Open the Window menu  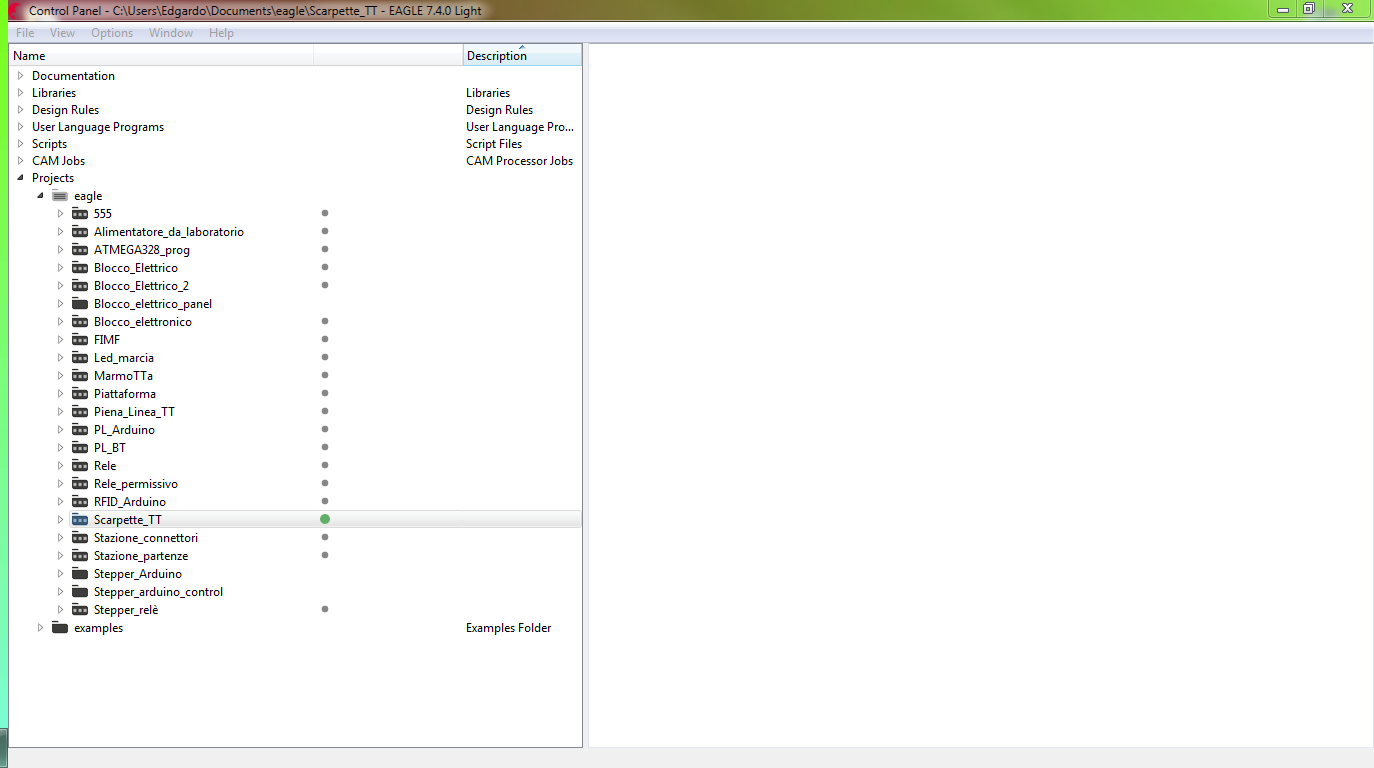pos(171,33)
